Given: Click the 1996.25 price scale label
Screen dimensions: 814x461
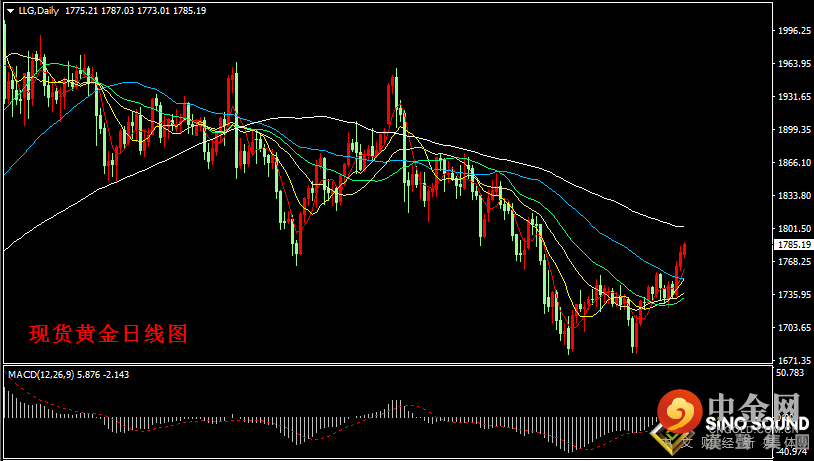Looking at the screenshot, I should pyautogui.click(x=794, y=31).
